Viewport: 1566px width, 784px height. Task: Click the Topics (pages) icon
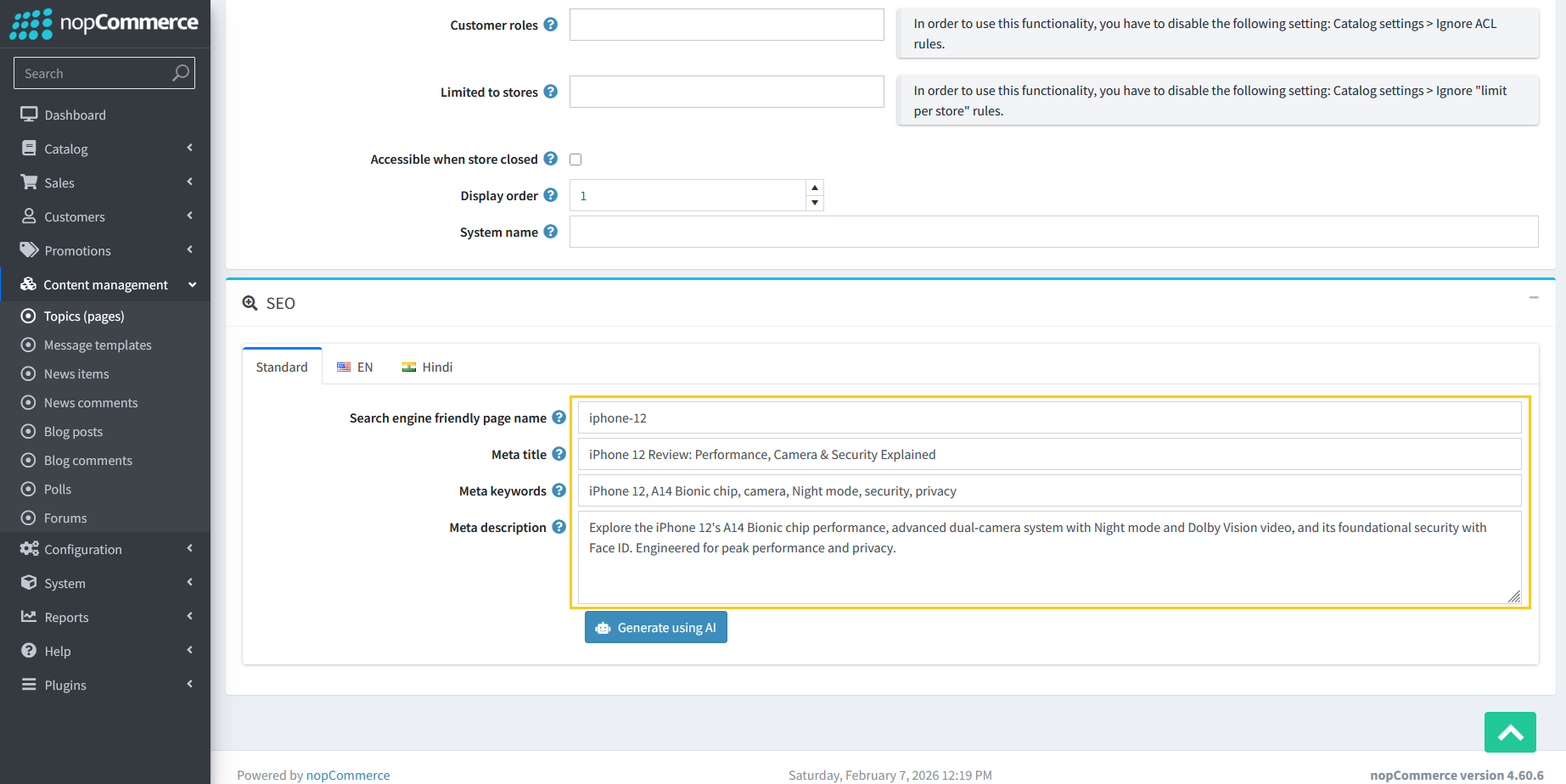tap(28, 316)
